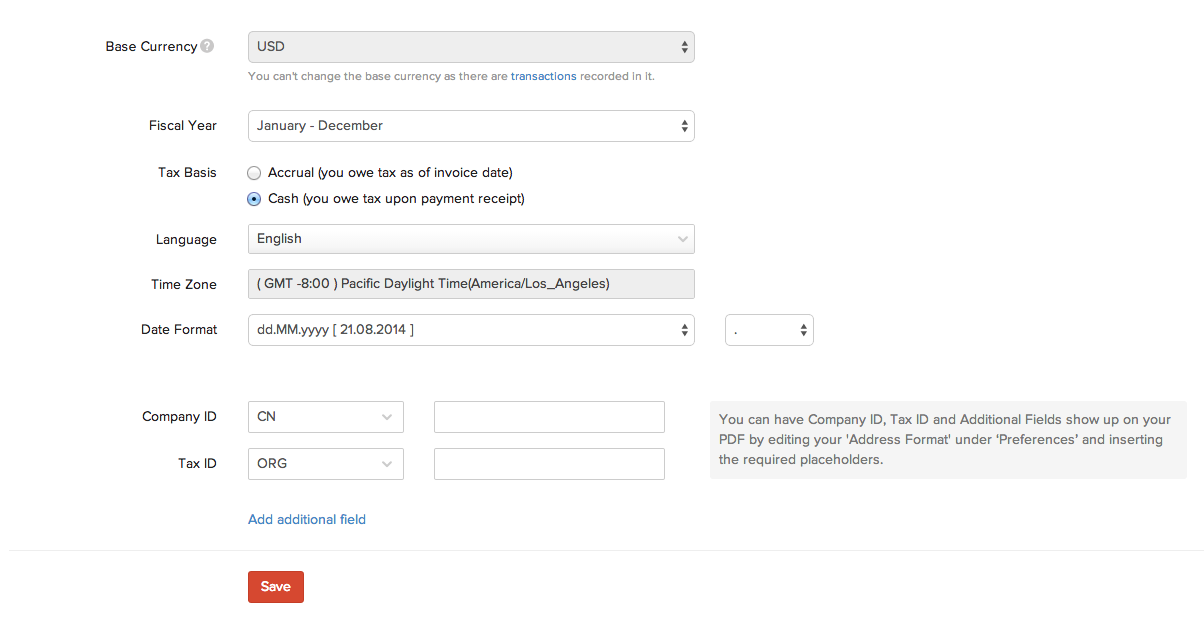Click the Fiscal Year dropdown arrows icon

684,126
